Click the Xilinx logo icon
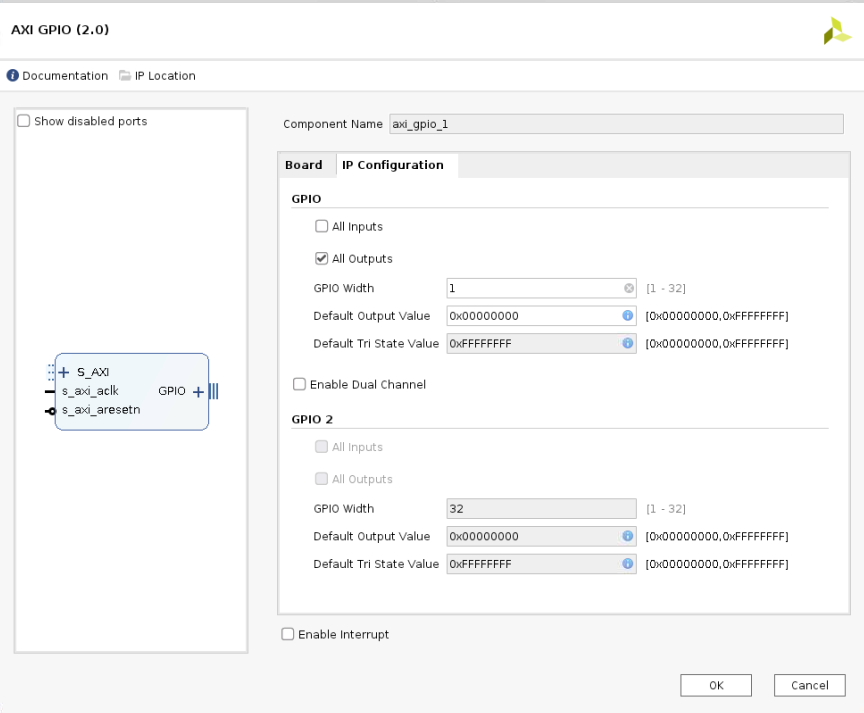This screenshot has width=864, height=713. 836,32
